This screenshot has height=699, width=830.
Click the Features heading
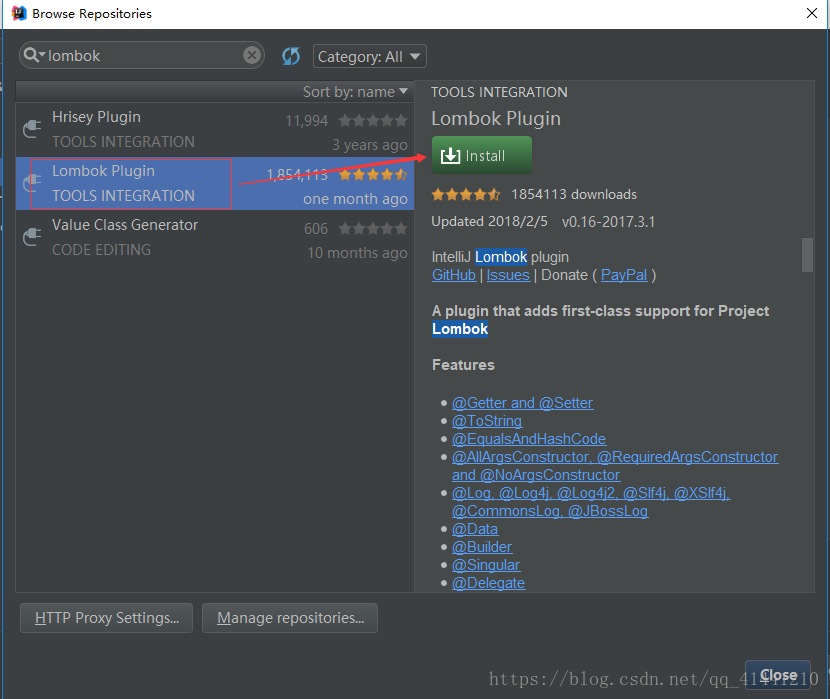(463, 365)
